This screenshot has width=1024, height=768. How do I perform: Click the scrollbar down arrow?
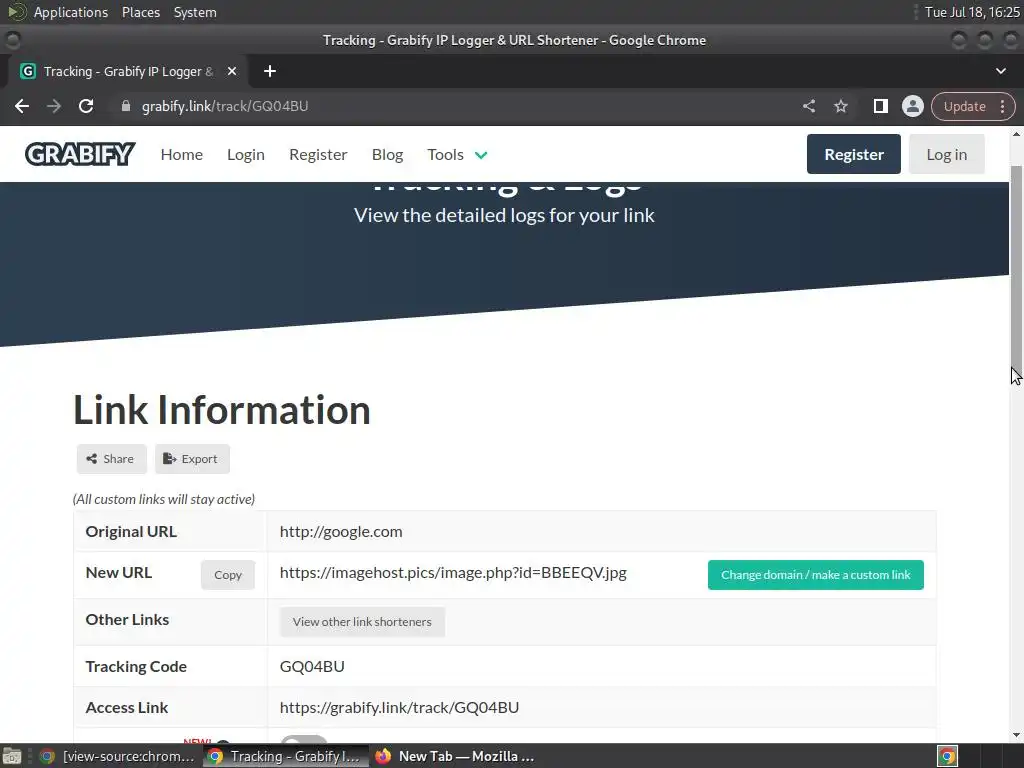coord(1016,735)
